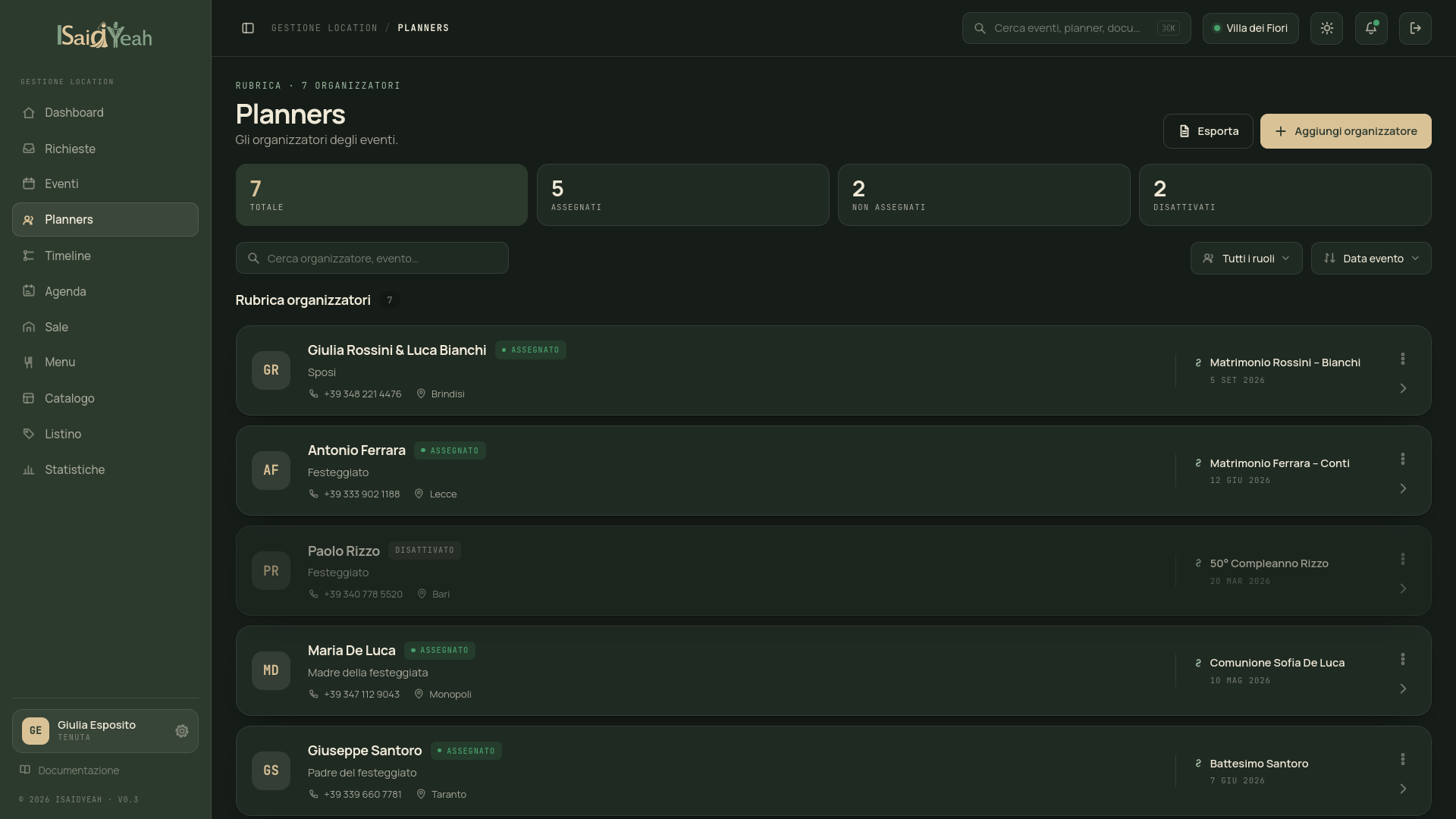Open more options for Giulia Rossini & Luca Bianchi
Image resolution: width=1456 pixels, height=819 pixels.
pyautogui.click(x=1403, y=359)
